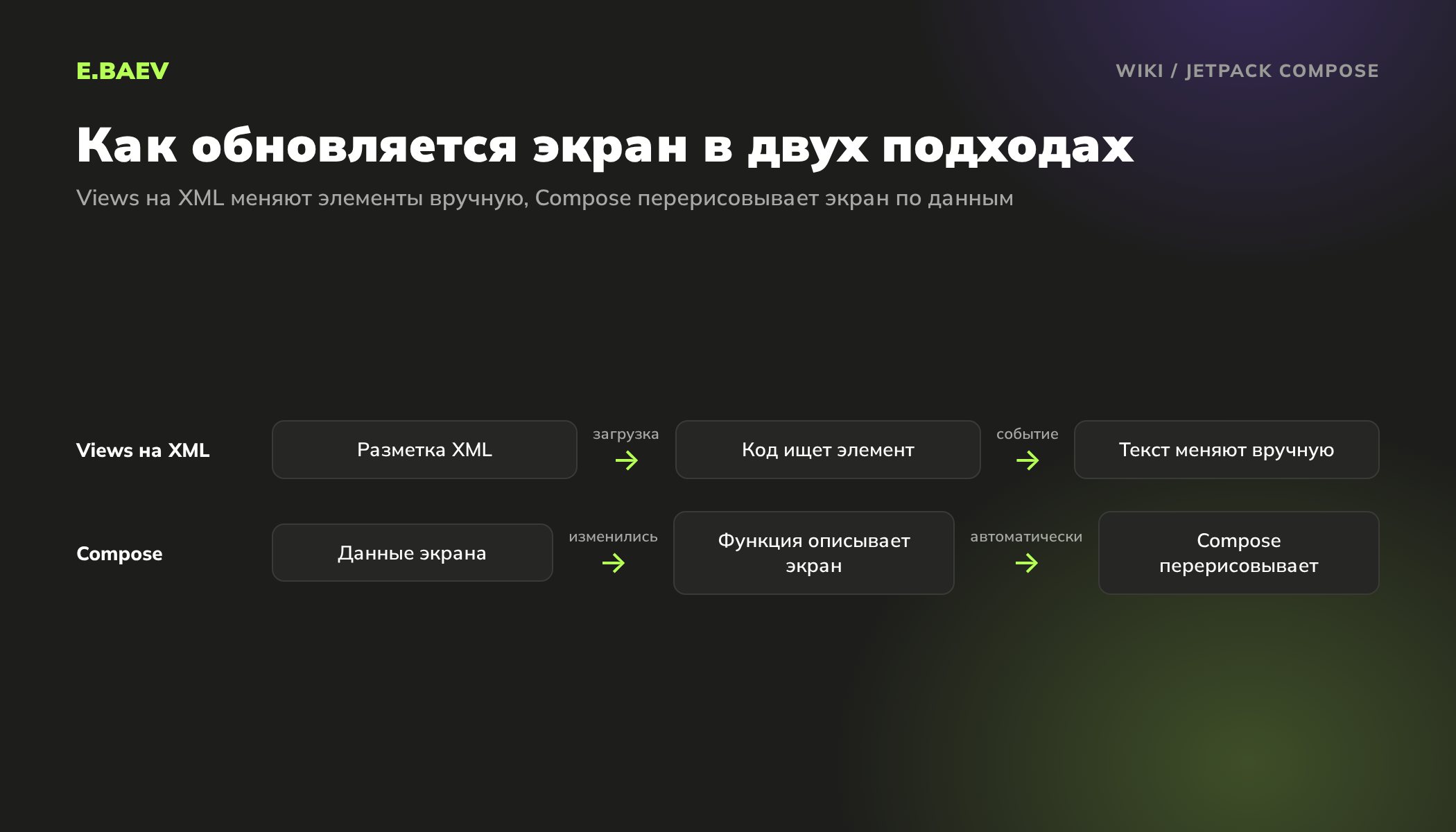The height and width of the screenshot is (832, 1456).
Task: Select the 'Разметка XML' box
Action: 424,449
